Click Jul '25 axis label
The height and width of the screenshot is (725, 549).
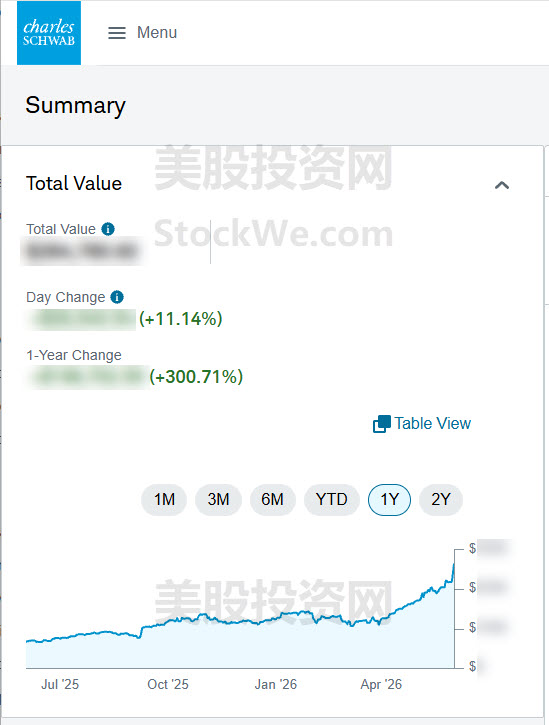(60, 684)
